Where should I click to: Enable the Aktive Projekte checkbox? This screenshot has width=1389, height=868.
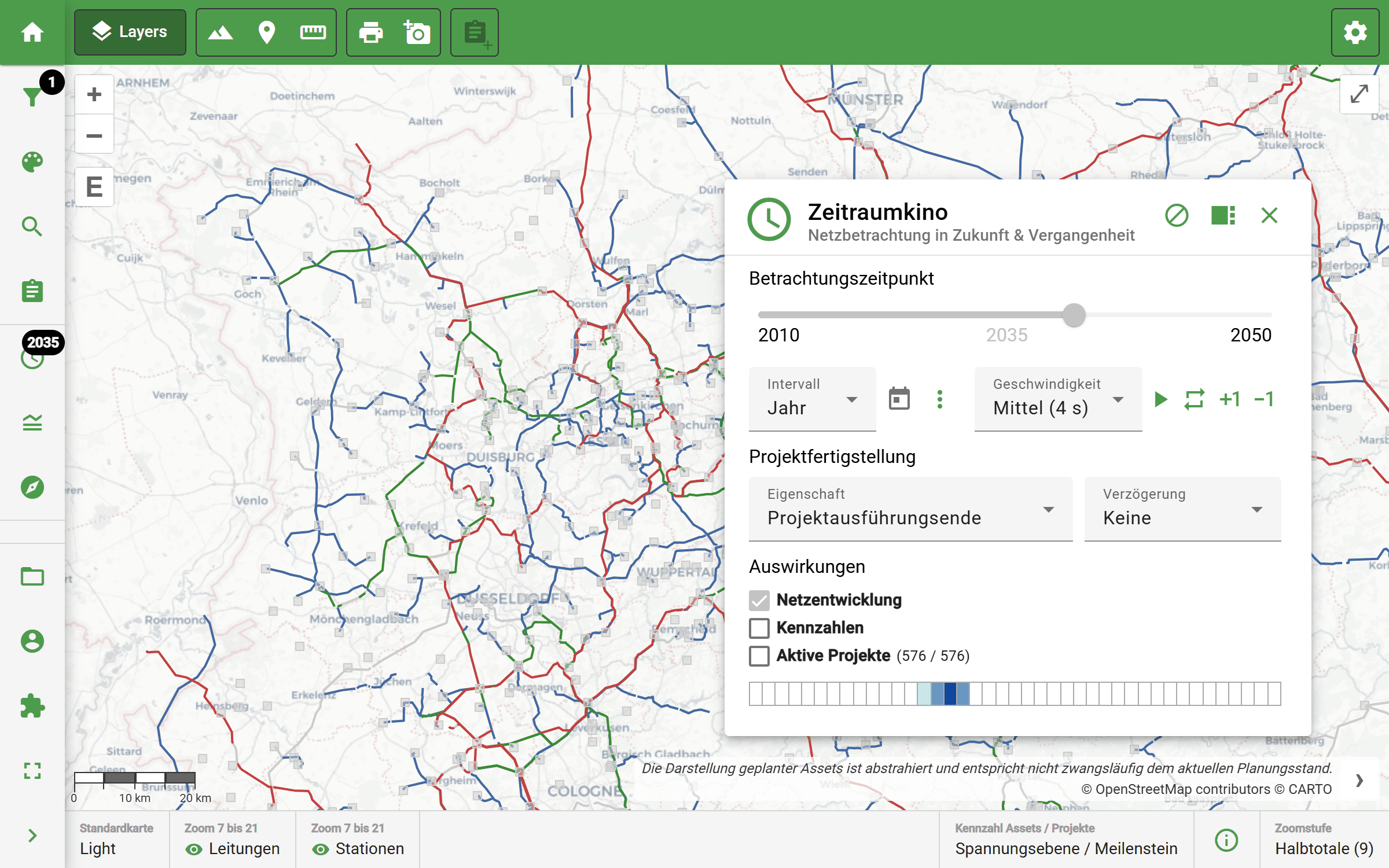pos(759,656)
